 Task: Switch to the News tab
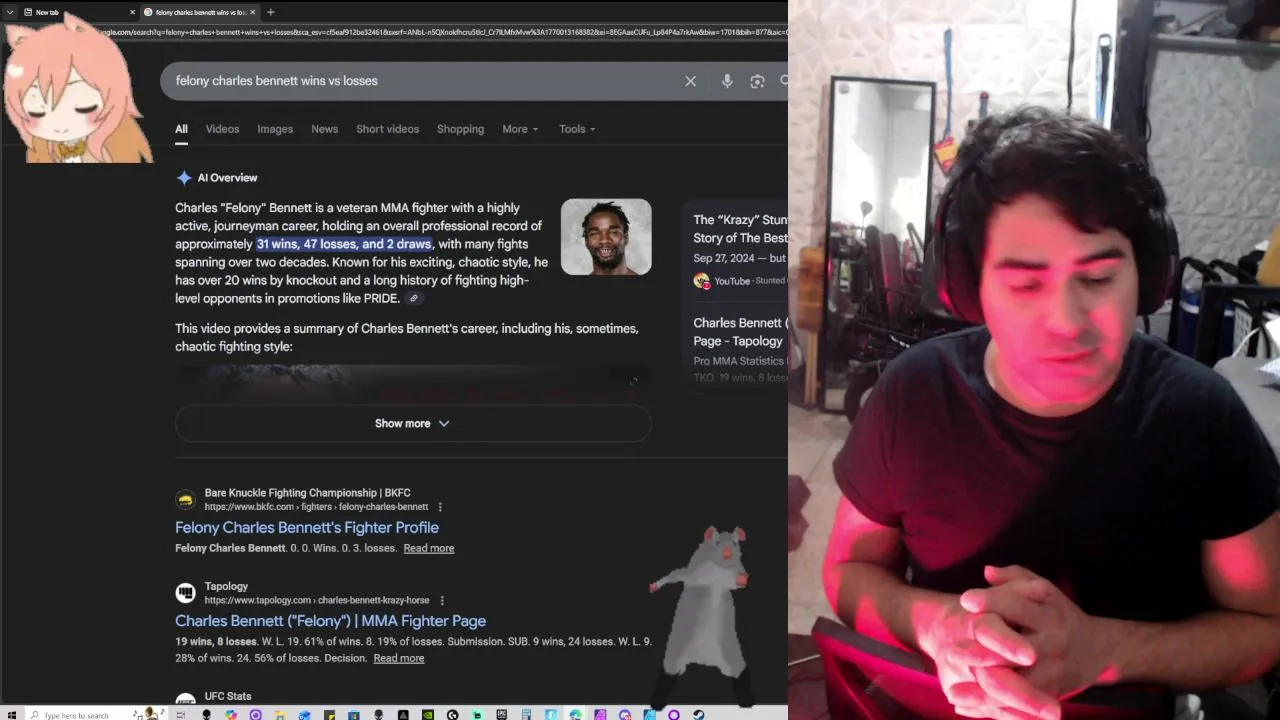tap(324, 129)
